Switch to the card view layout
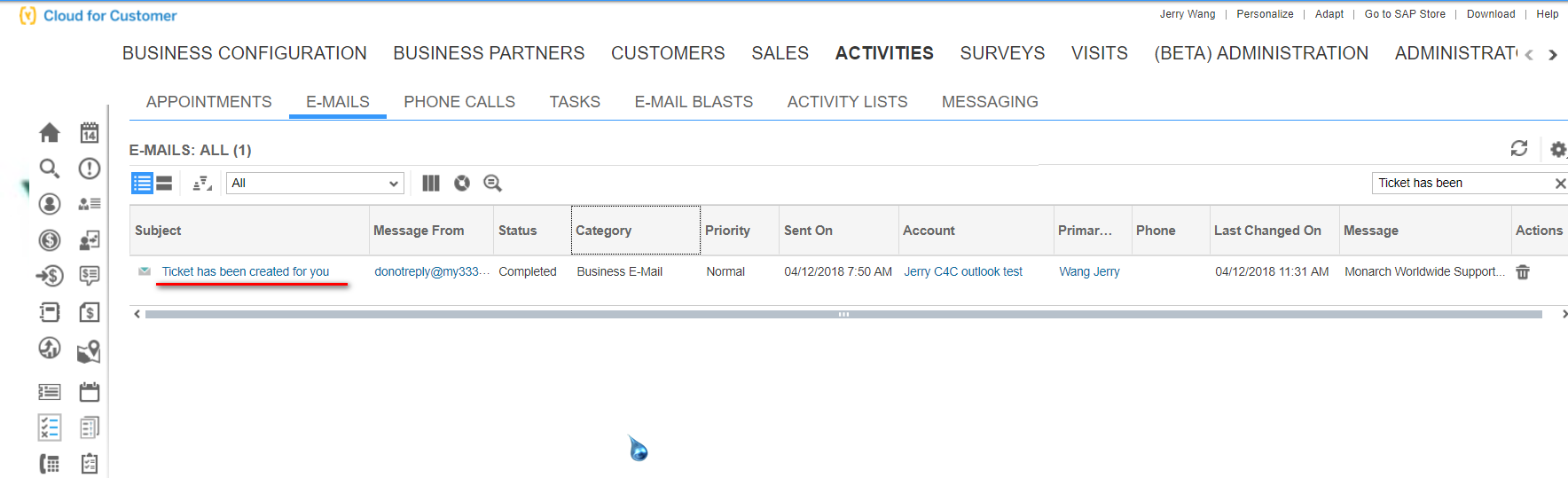 [164, 184]
